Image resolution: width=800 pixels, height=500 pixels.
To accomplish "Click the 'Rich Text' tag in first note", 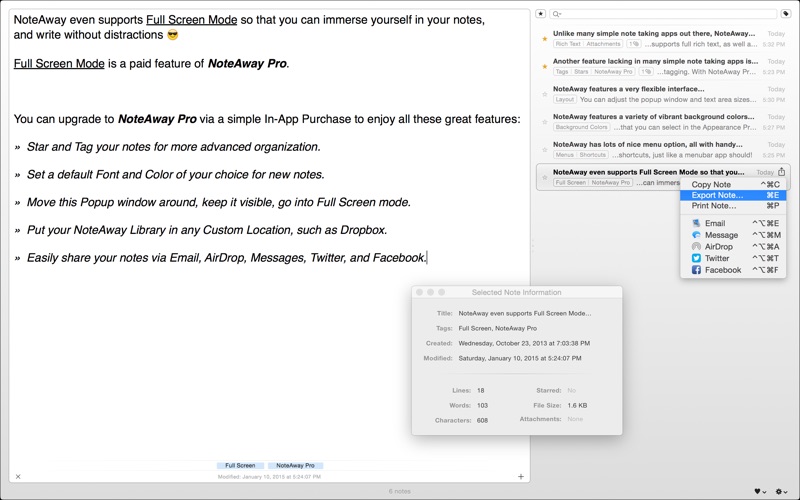I will 568,44.
